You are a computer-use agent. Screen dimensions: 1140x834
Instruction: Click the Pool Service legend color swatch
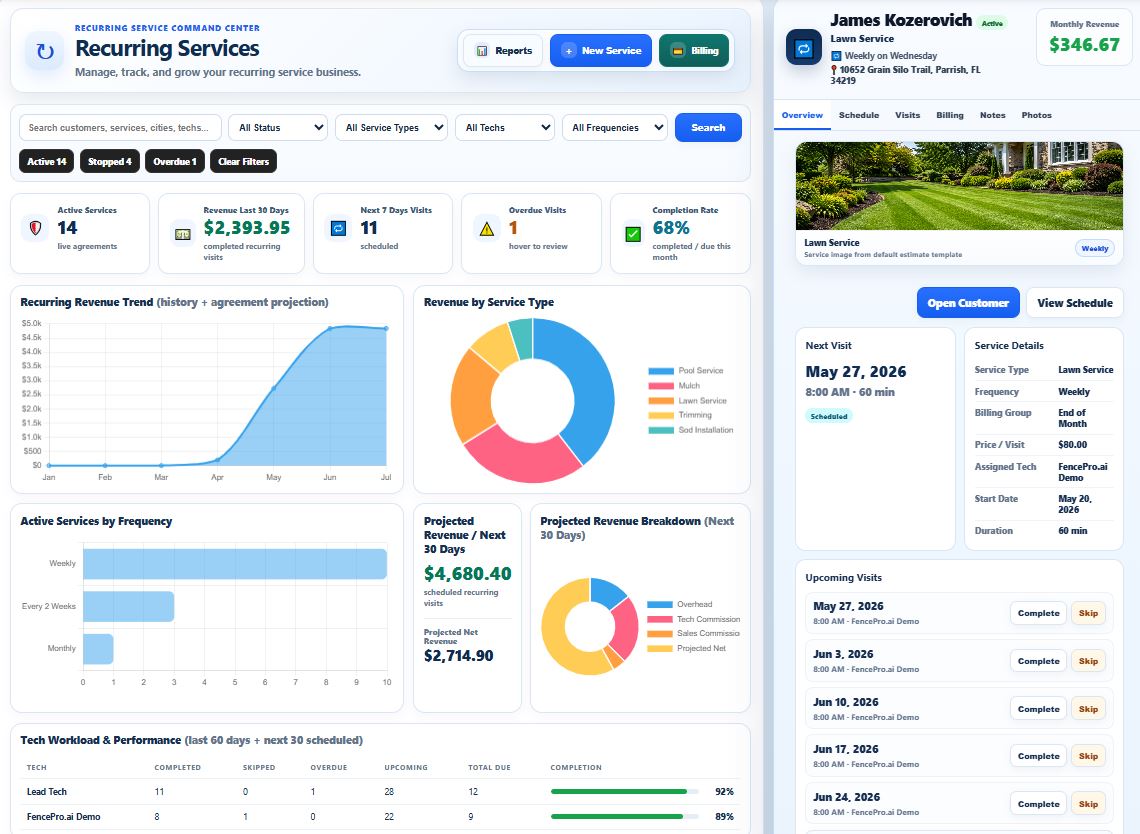coord(661,371)
